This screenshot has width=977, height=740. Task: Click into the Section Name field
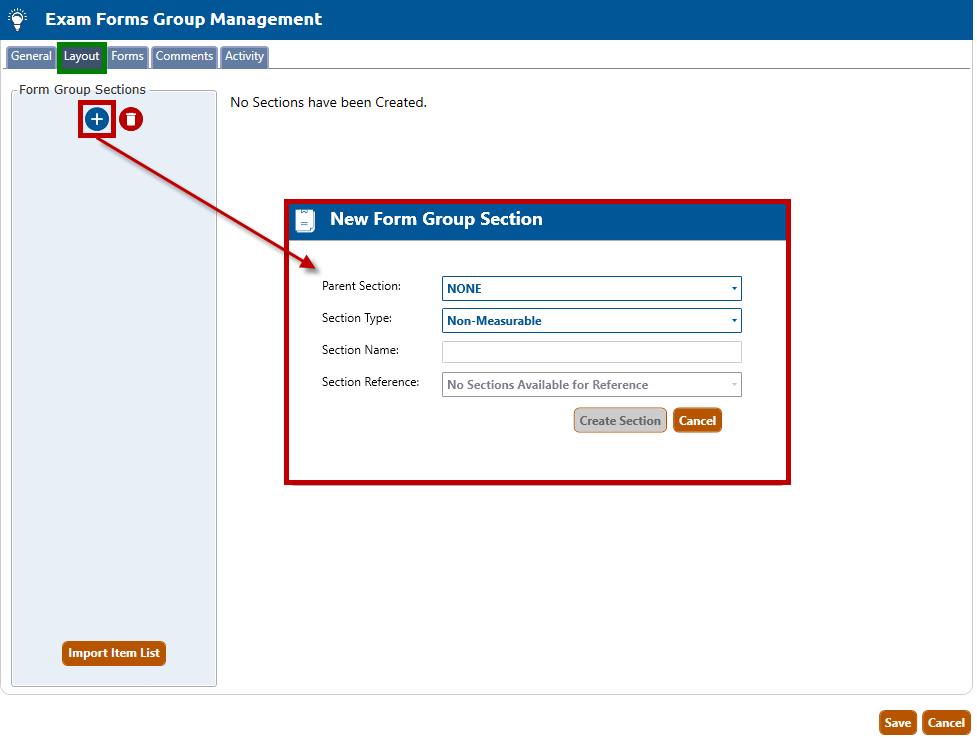pyautogui.click(x=591, y=352)
